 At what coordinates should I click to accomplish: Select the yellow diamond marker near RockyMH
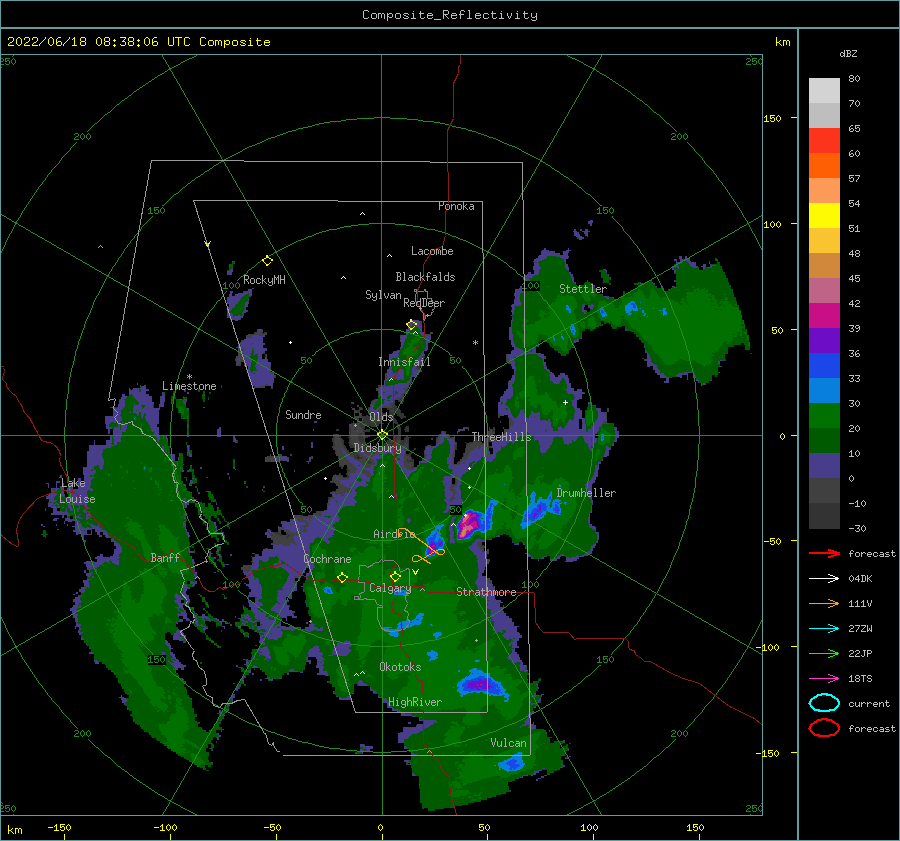pos(267,261)
